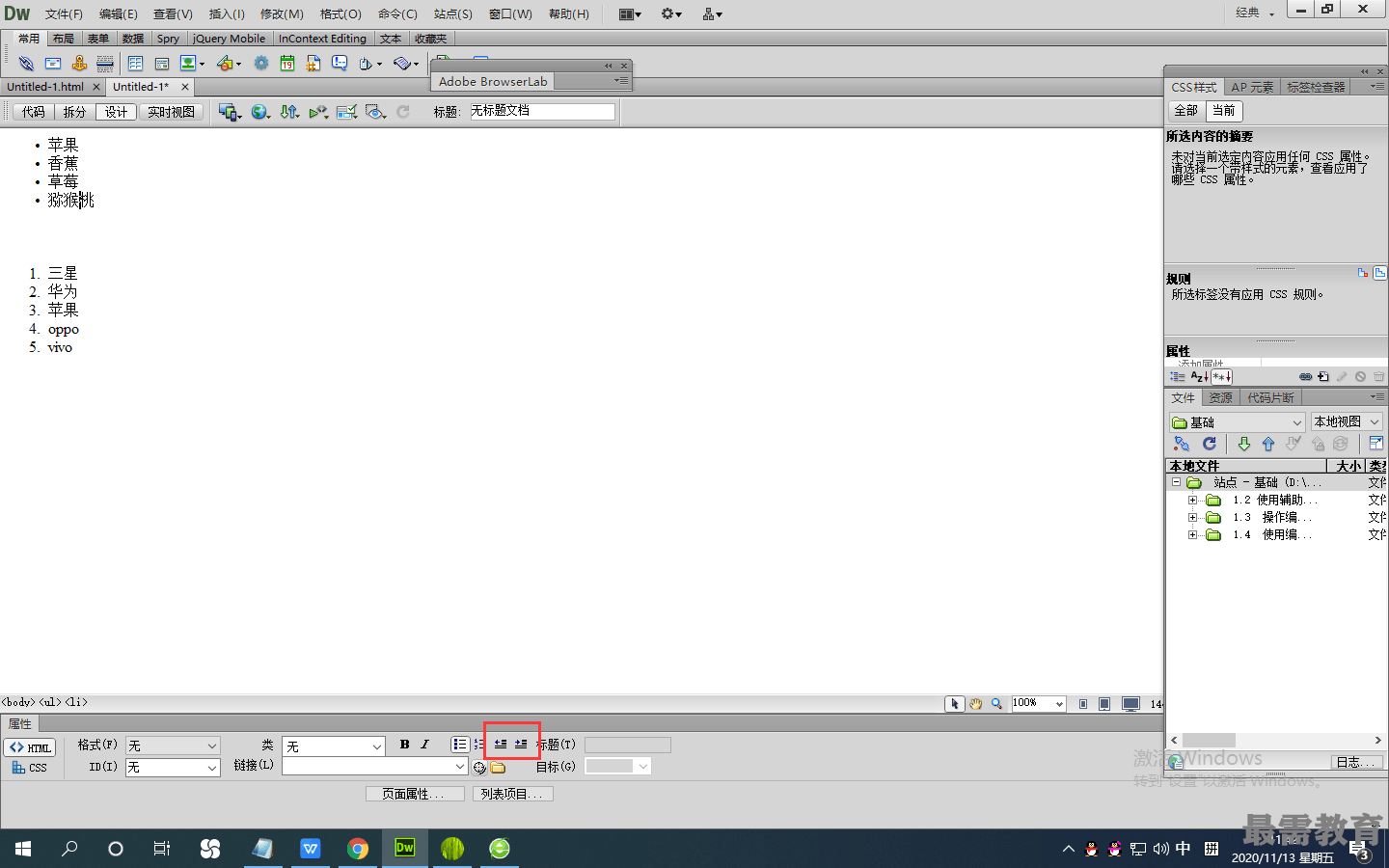The width and height of the screenshot is (1389, 868).
Task: Toggle category view in CSS properties pane
Action: 1177,377
